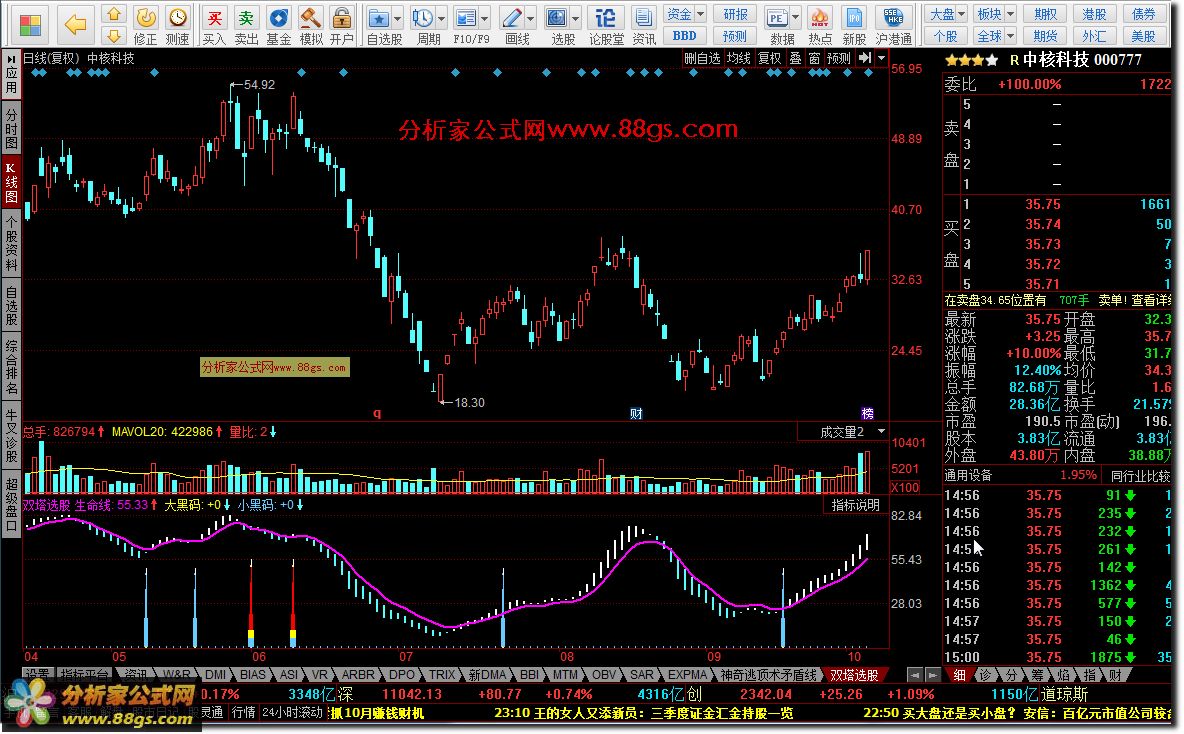Open the 修正 data correction tool
This screenshot has height=734, width=1184.
point(146,25)
